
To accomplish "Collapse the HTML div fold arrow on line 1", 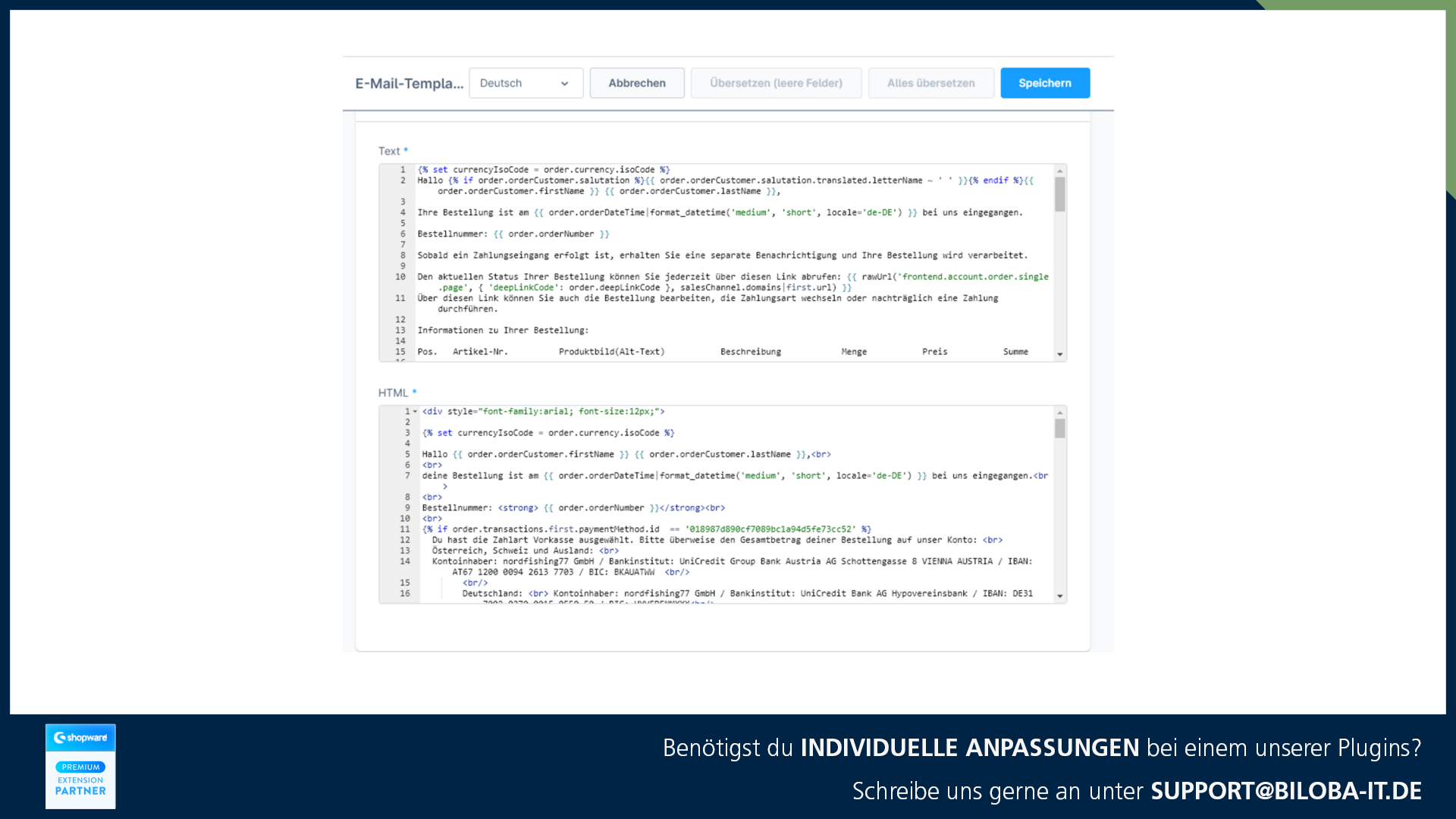I will tap(415, 412).
